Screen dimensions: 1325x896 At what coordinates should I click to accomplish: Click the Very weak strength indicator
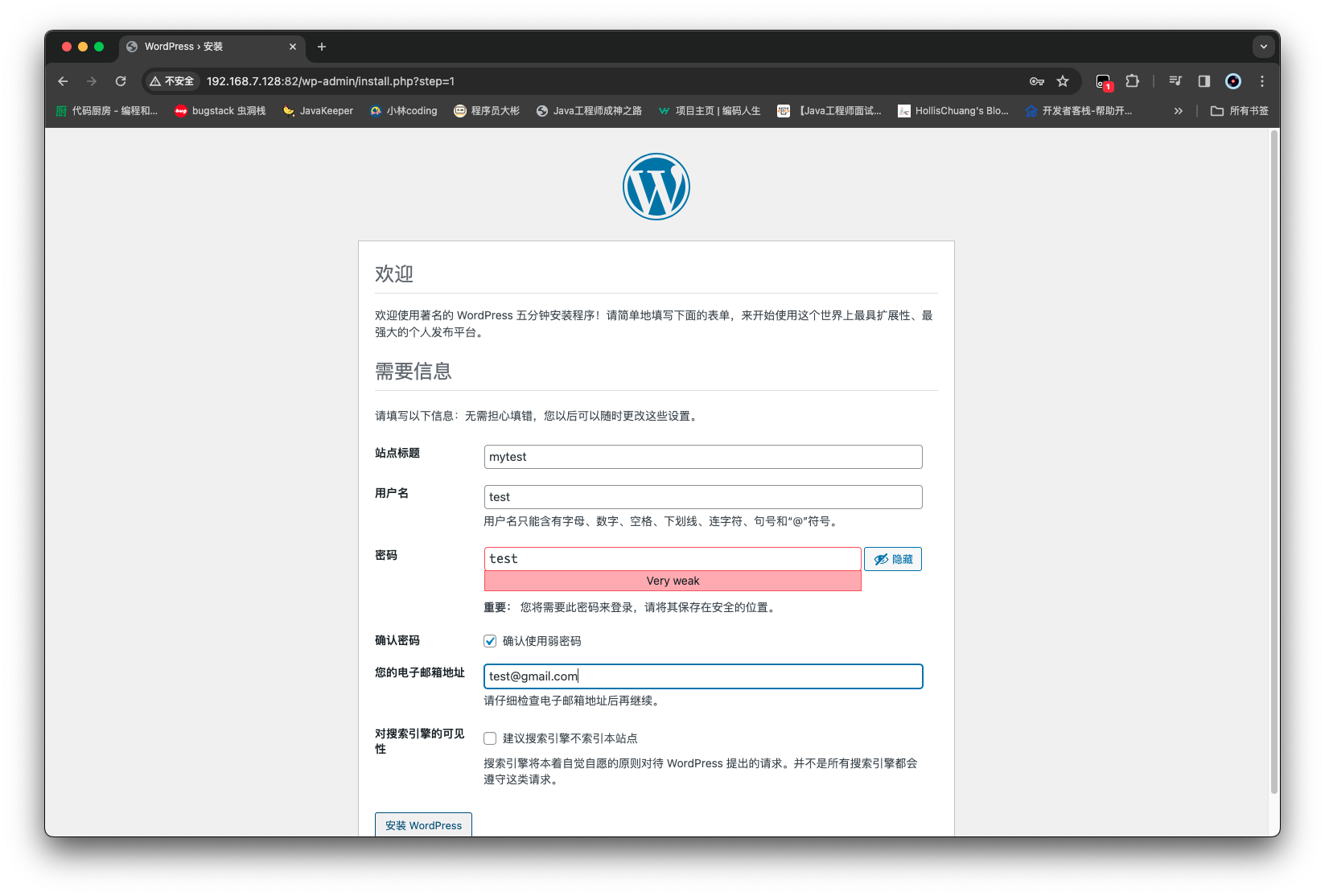pyautogui.click(x=673, y=581)
